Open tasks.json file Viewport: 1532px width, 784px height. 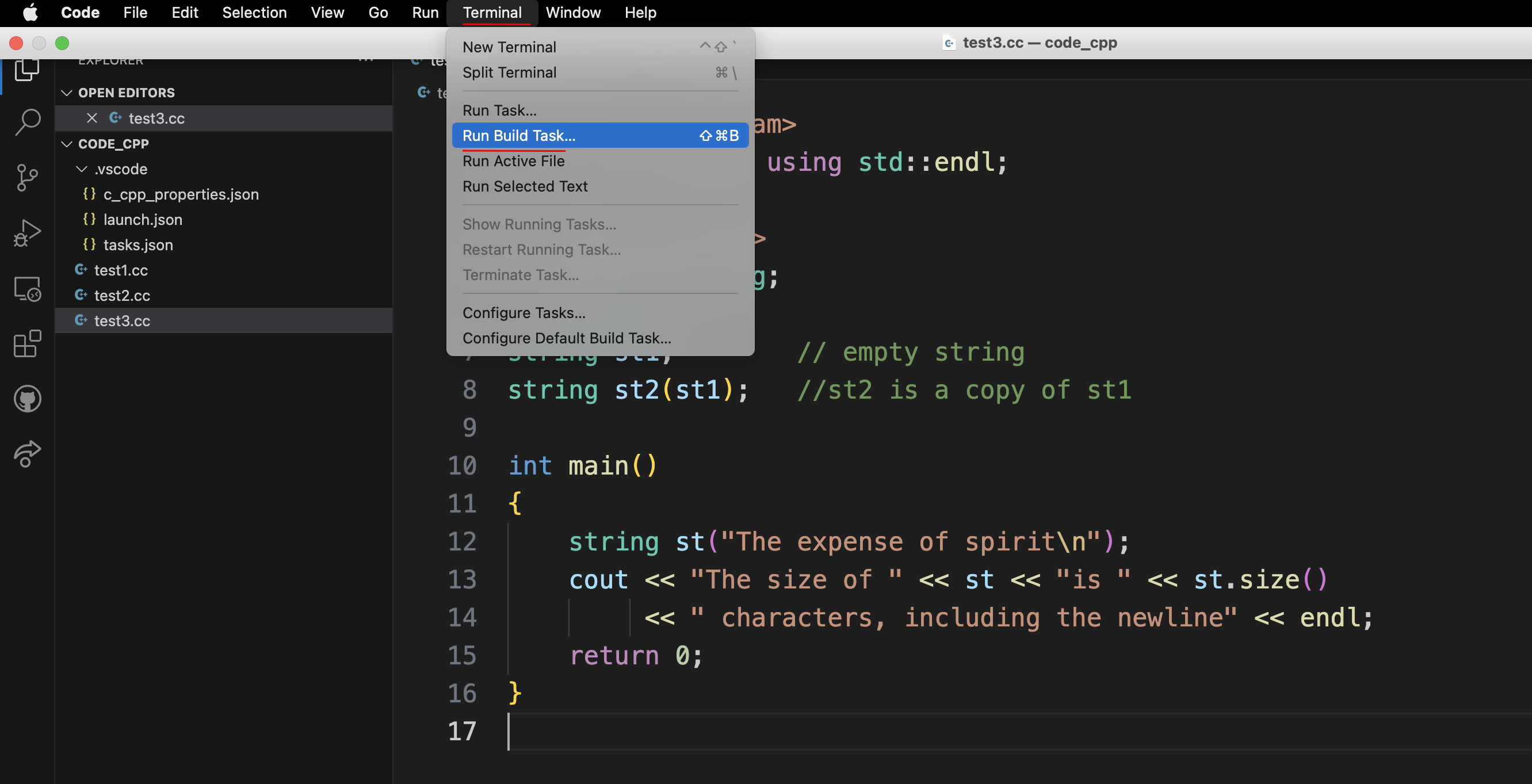click(x=224, y=245)
